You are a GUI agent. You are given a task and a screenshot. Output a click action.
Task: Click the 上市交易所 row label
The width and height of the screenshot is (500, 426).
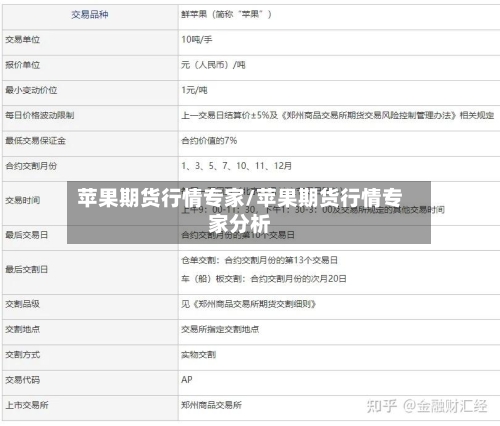[27, 405]
